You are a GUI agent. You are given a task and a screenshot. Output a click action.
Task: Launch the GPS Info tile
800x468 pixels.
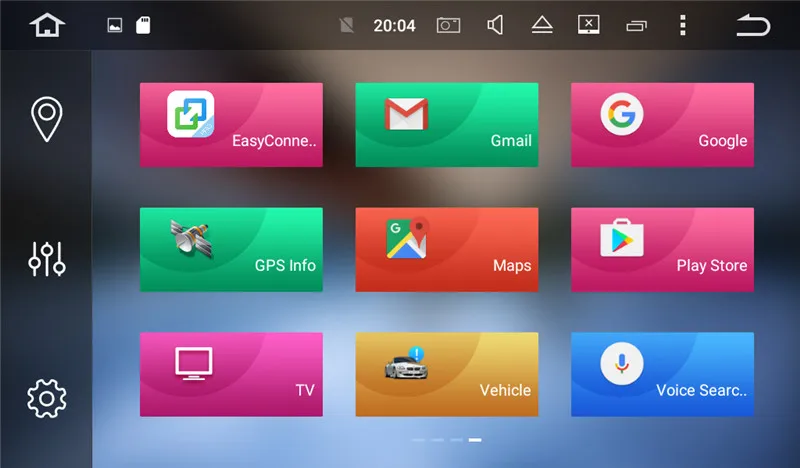(231, 250)
